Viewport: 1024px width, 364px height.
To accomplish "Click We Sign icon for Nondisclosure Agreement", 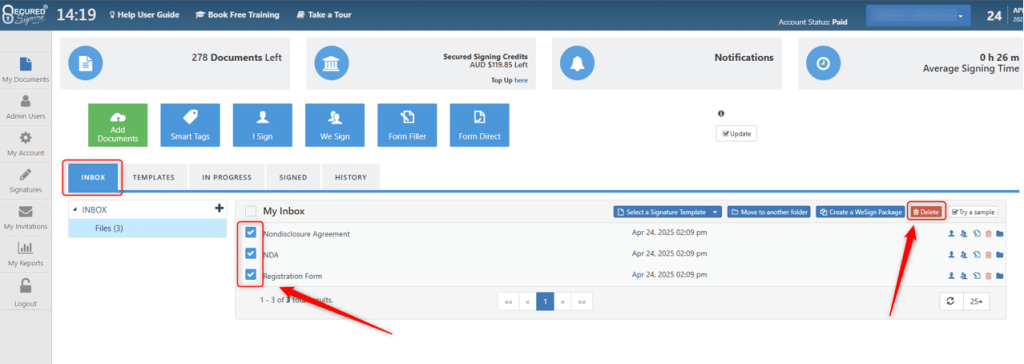I will pos(963,234).
